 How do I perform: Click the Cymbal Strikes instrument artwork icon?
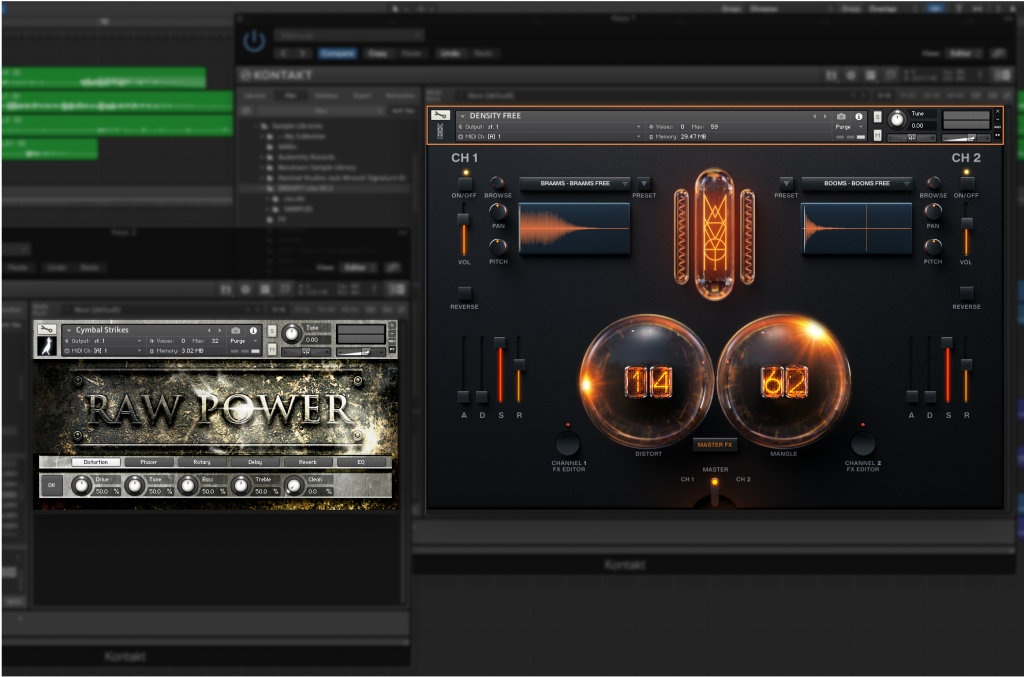(x=46, y=346)
